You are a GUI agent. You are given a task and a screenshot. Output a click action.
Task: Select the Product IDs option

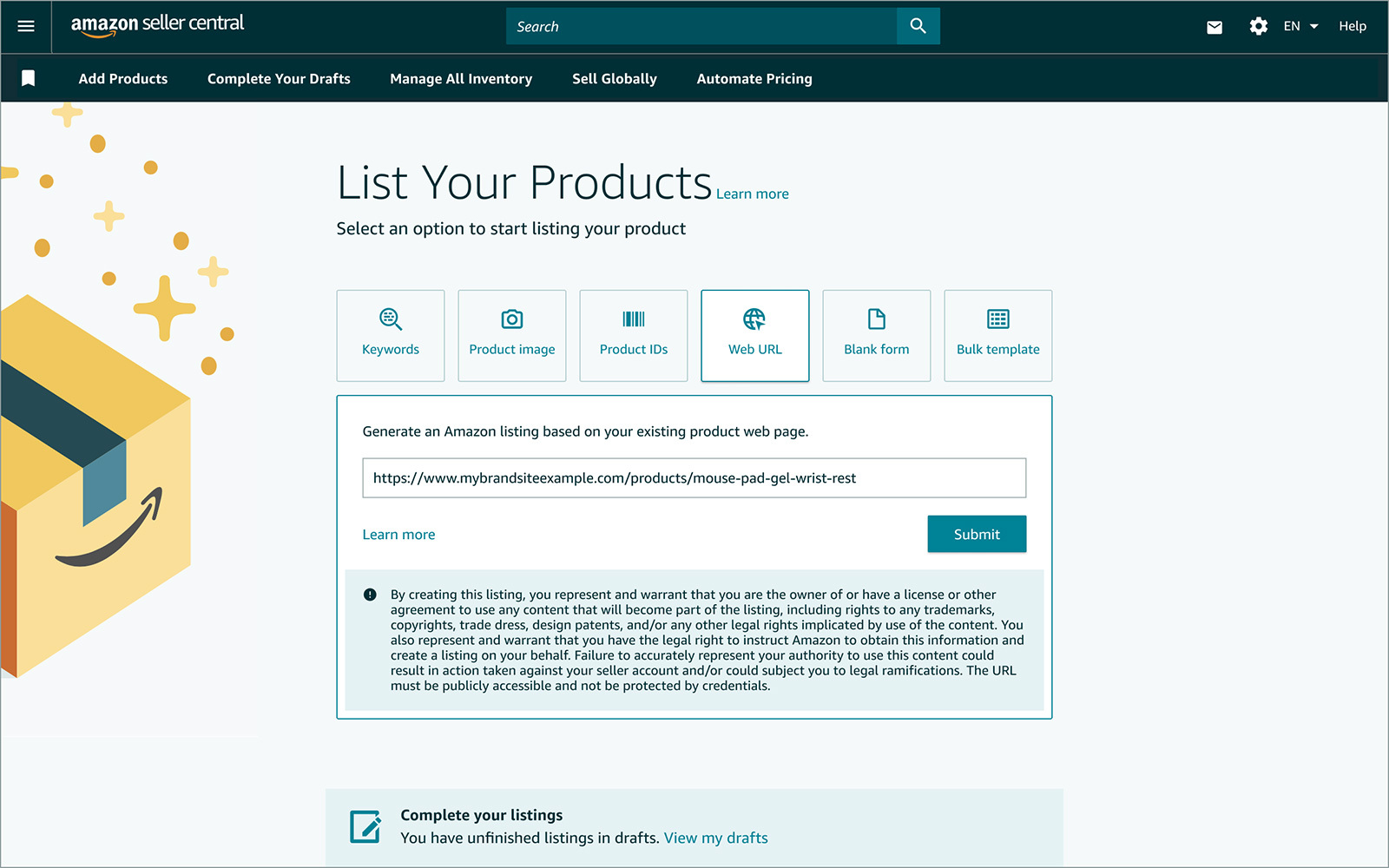[x=634, y=335]
